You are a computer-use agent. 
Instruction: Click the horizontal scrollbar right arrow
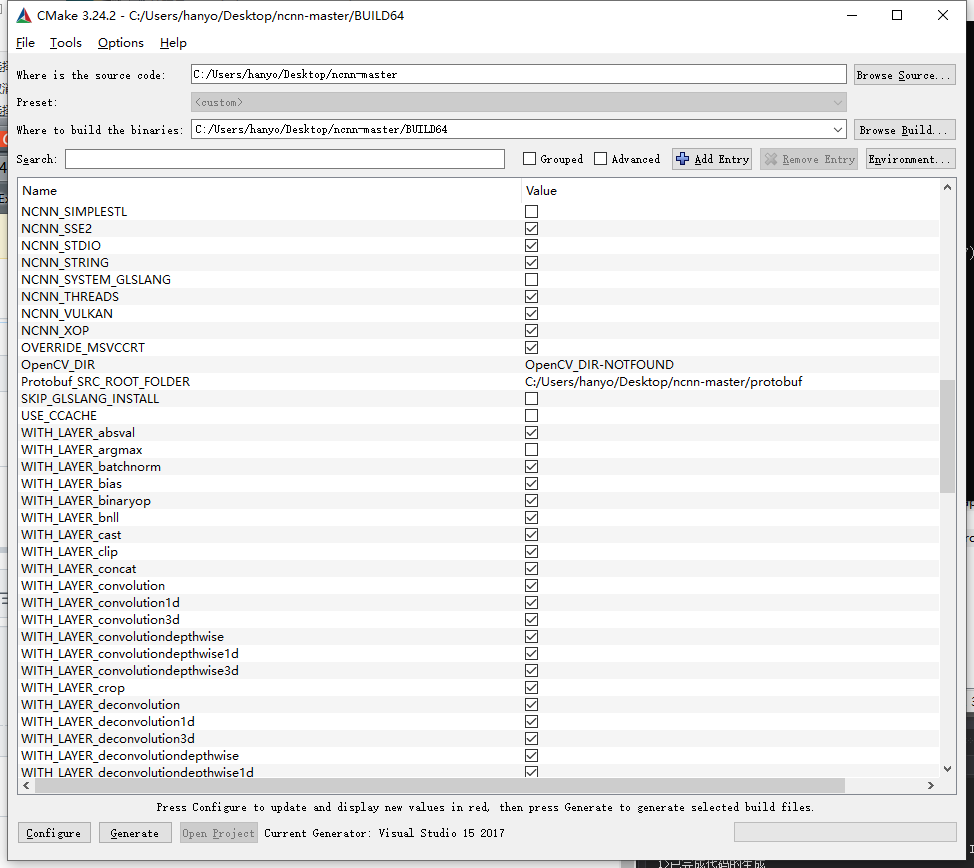click(x=931, y=785)
